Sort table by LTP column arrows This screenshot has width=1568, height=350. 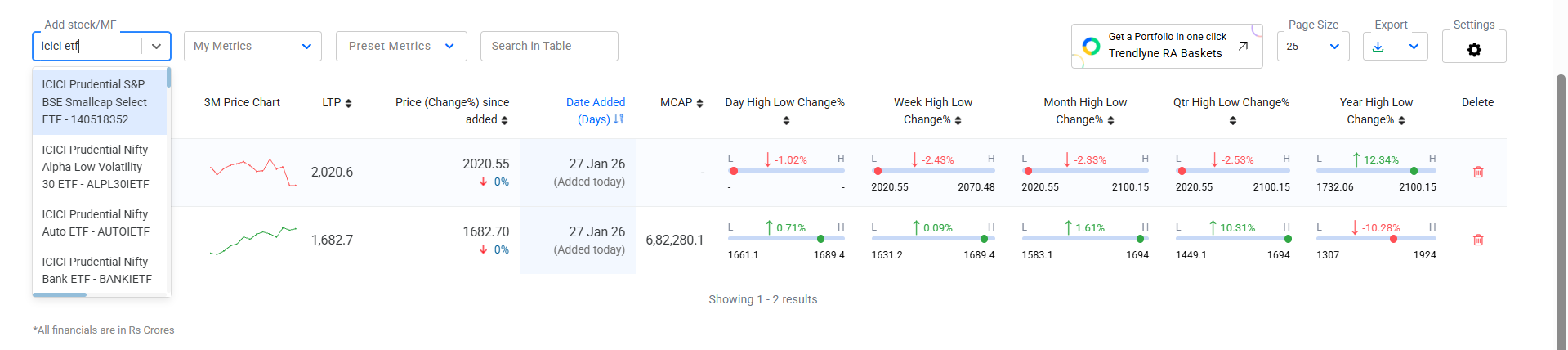[x=348, y=103]
